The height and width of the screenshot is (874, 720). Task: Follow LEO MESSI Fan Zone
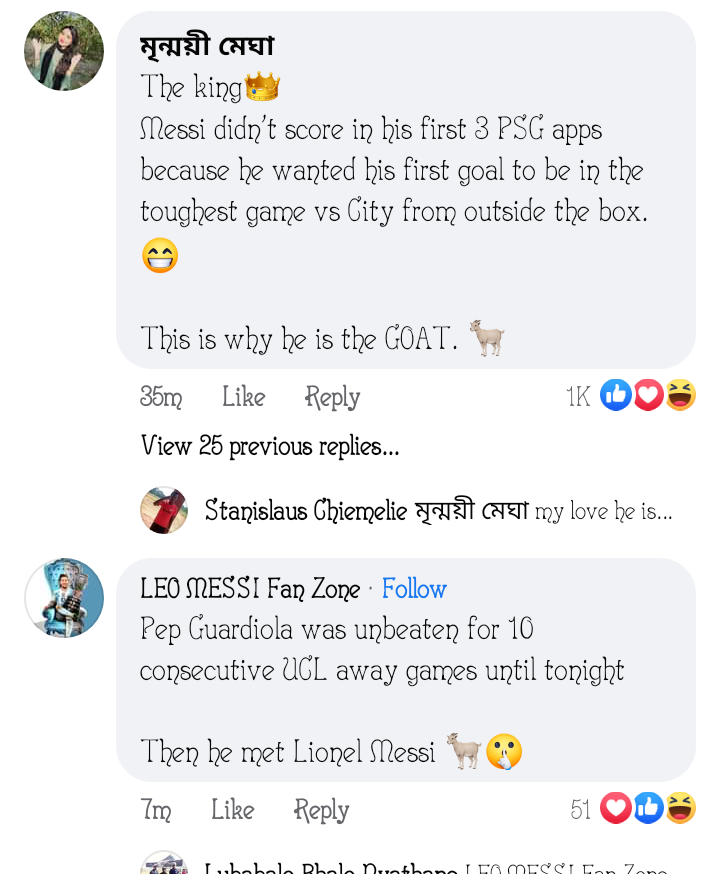tap(414, 589)
